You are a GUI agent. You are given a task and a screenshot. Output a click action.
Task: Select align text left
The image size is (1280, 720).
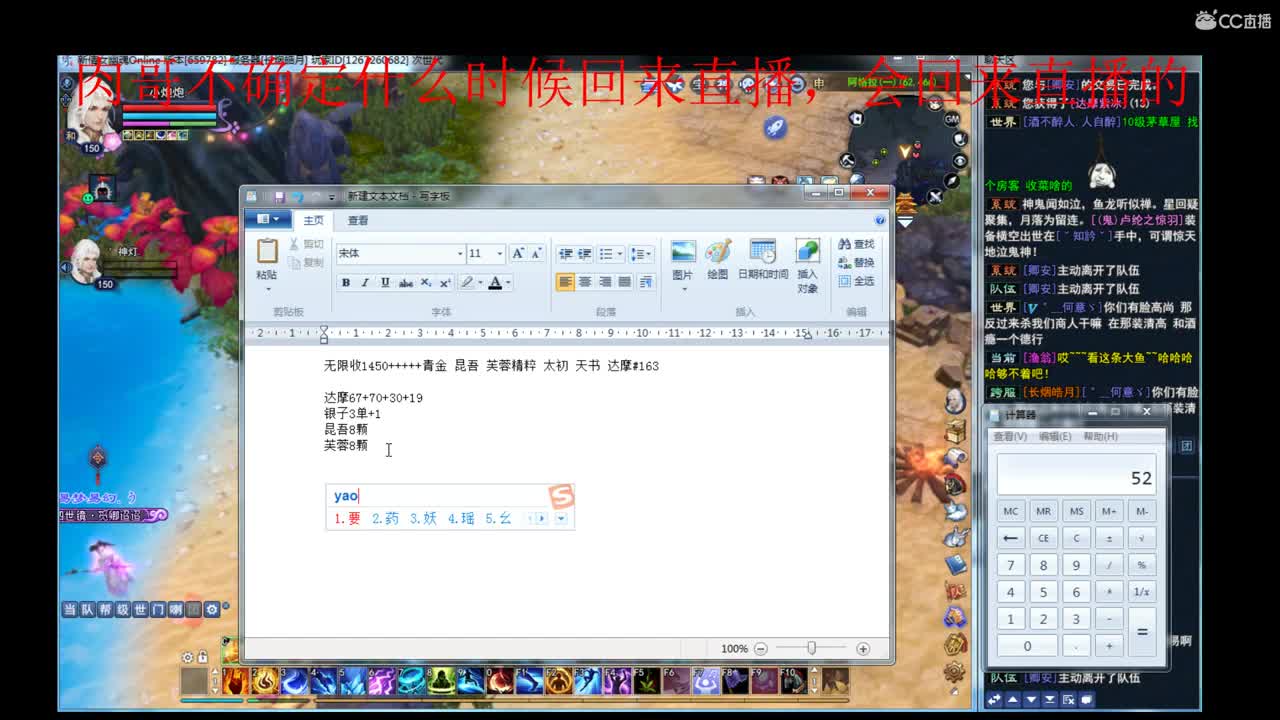point(565,282)
